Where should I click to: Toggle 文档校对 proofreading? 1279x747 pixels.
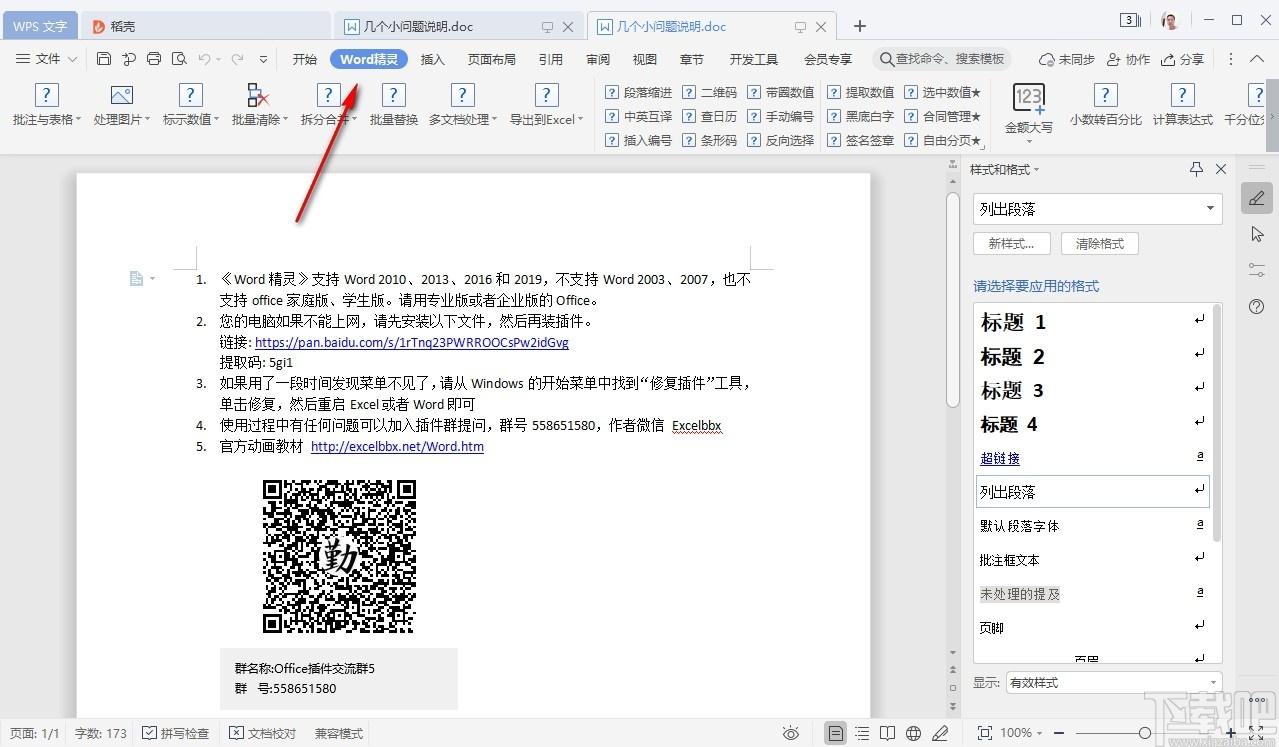[262, 733]
